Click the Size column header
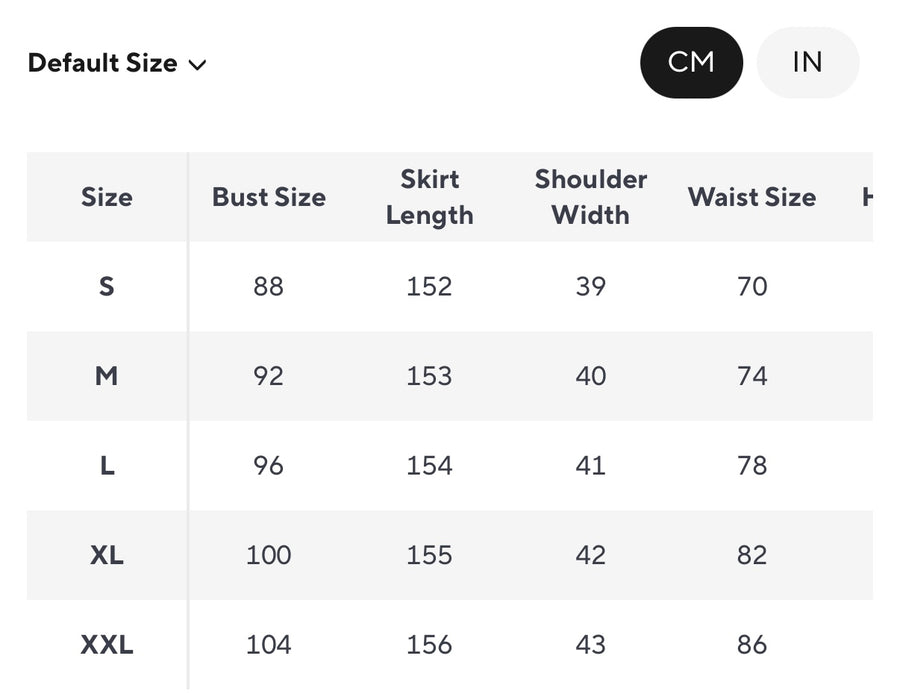The width and height of the screenshot is (900, 694). click(x=107, y=197)
